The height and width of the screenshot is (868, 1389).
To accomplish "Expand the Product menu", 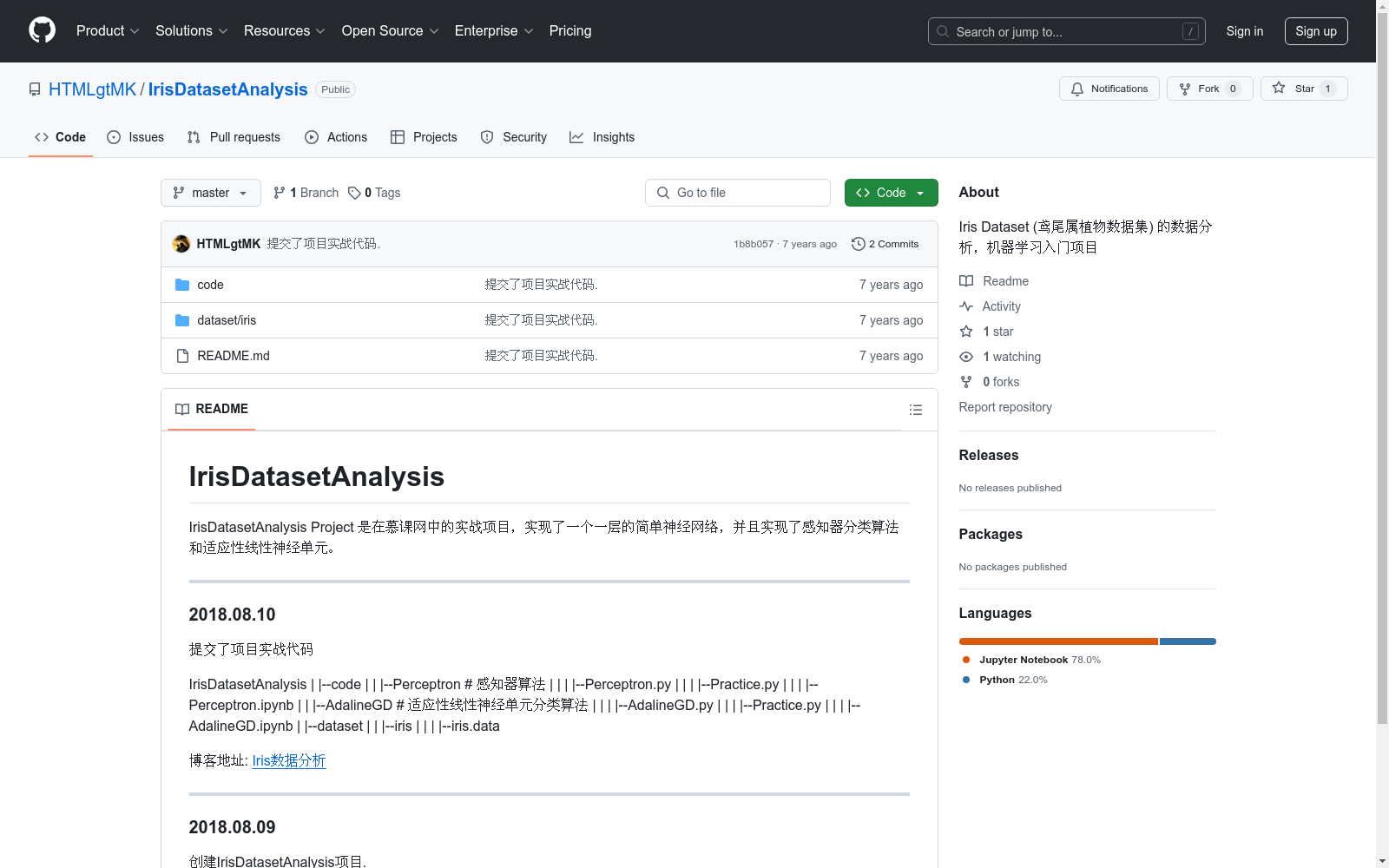I will [108, 30].
